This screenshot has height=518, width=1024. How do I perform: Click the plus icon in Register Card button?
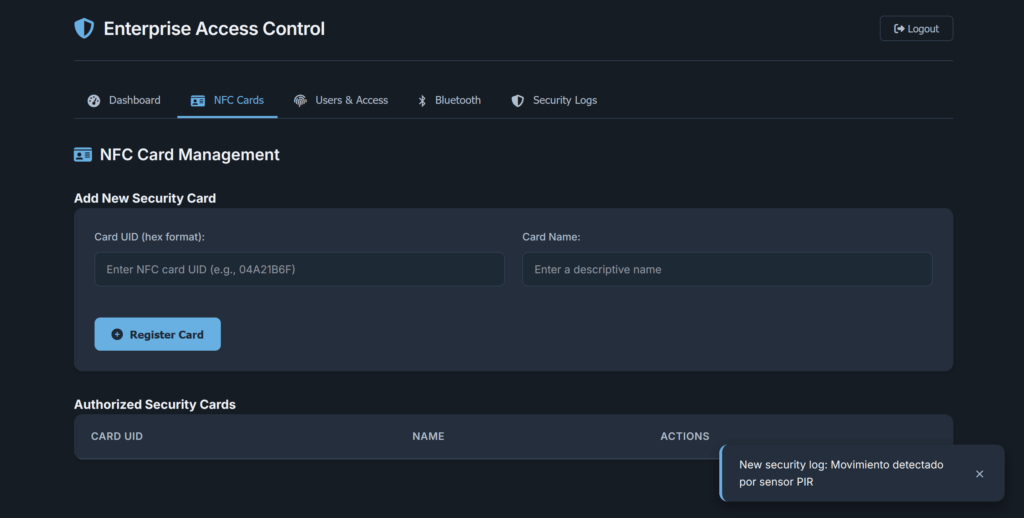pos(117,334)
